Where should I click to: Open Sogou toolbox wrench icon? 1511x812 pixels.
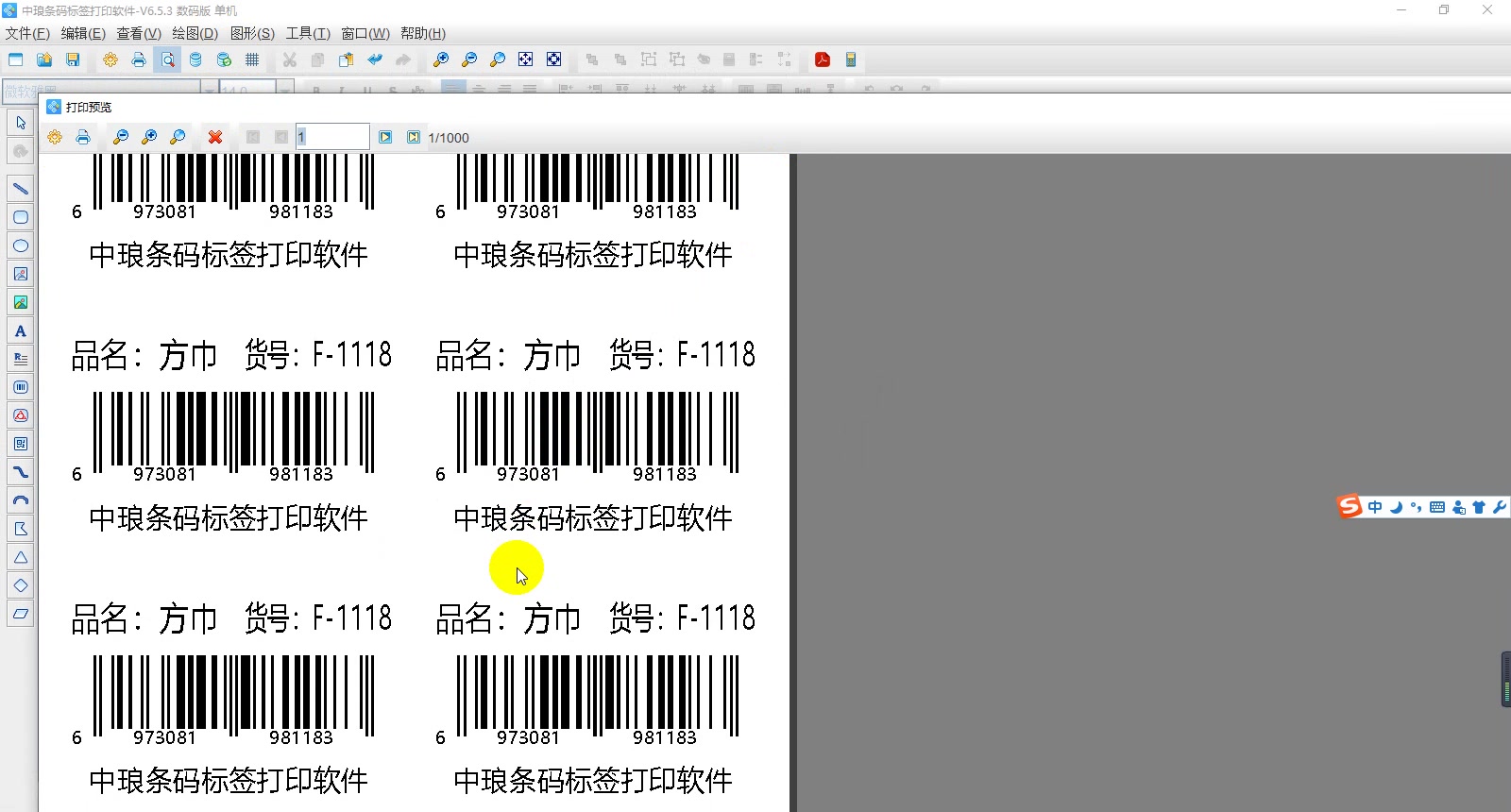1500,507
